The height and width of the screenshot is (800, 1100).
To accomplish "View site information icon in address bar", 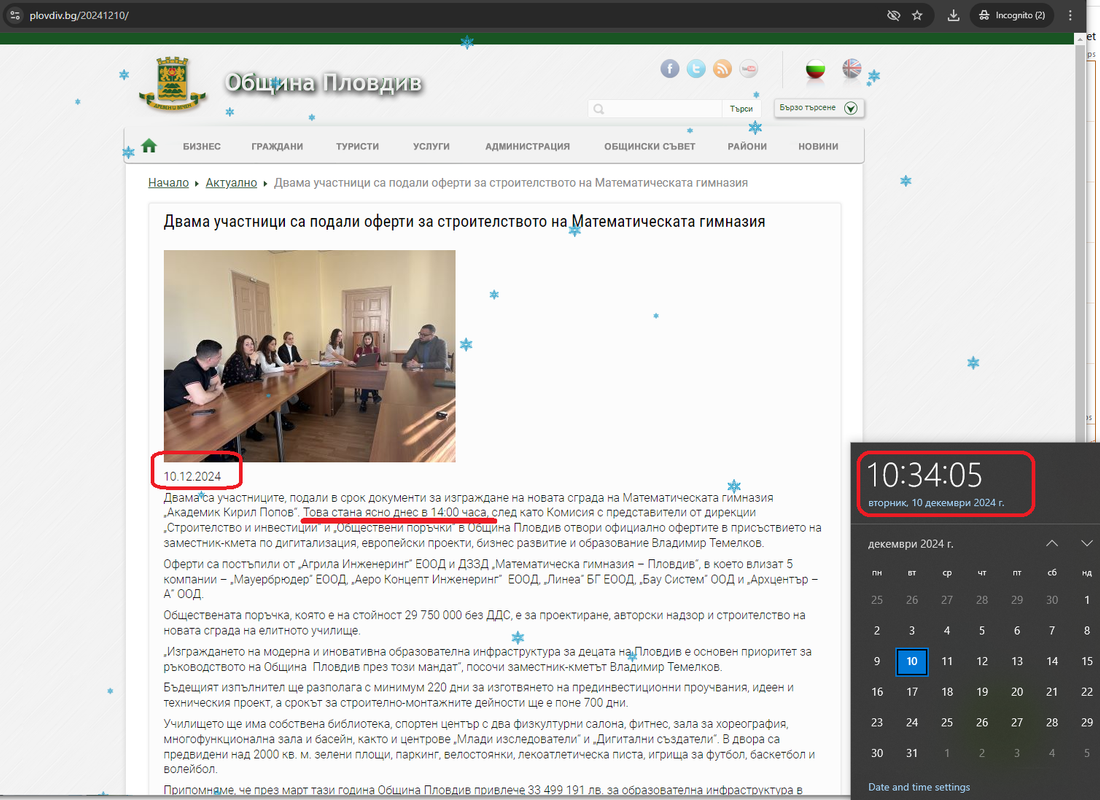I will pos(15,15).
